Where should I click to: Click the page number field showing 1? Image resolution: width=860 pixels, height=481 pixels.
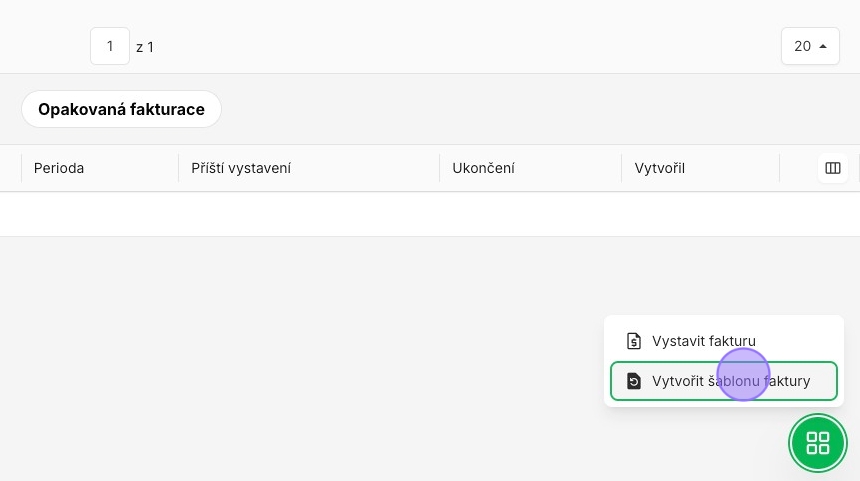pyautogui.click(x=110, y=46)
